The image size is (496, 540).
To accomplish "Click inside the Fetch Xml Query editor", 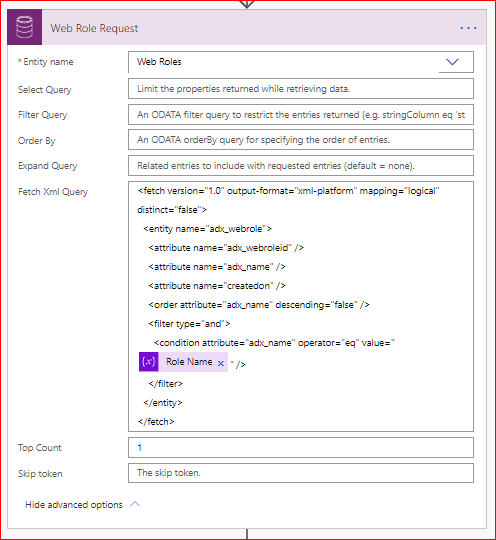I will pyautogui.click(x=301, y=307).
